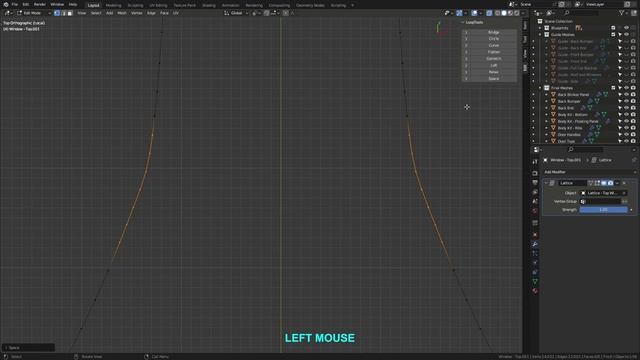Open the View Layer properties tab
Image resolution: width=640 pixels, height=360 pixels.
(535, 192)
